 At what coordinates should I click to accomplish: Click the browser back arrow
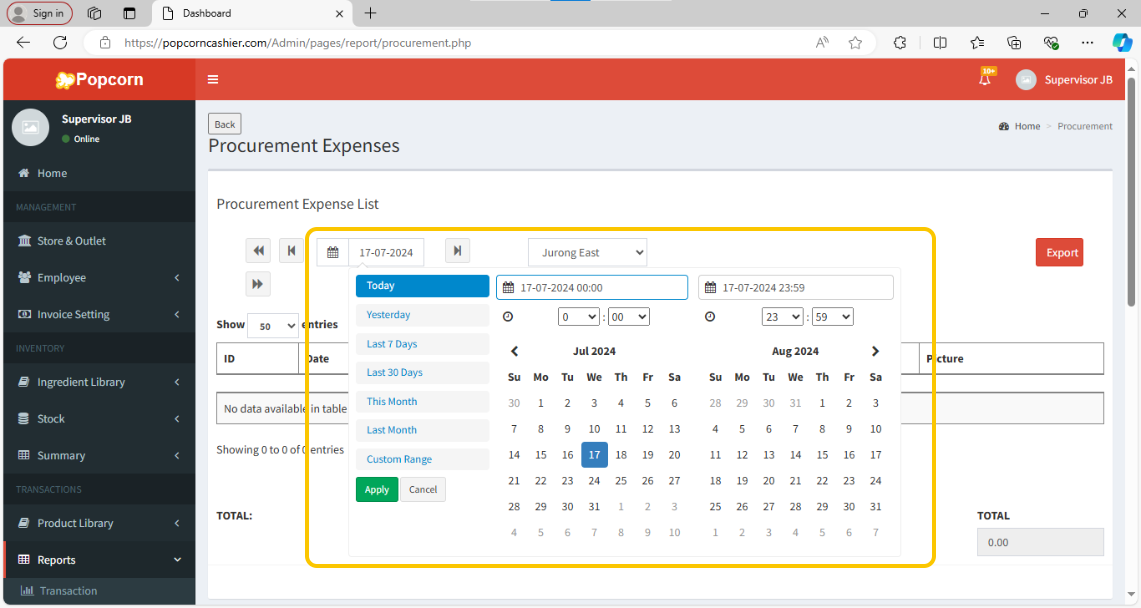(23, 43)
